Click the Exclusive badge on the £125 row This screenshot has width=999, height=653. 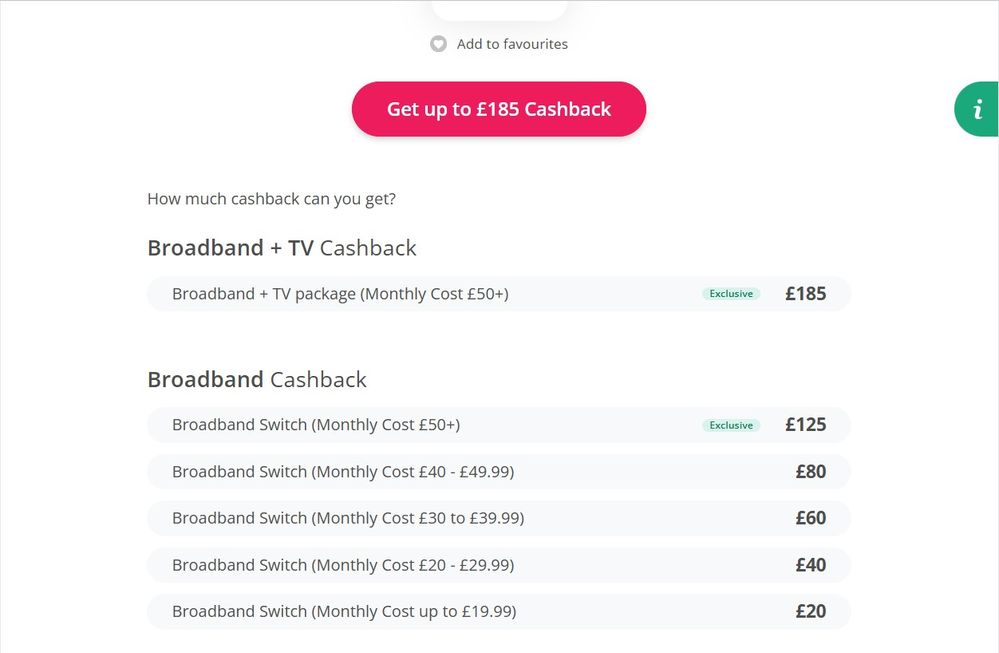[730, 424]
